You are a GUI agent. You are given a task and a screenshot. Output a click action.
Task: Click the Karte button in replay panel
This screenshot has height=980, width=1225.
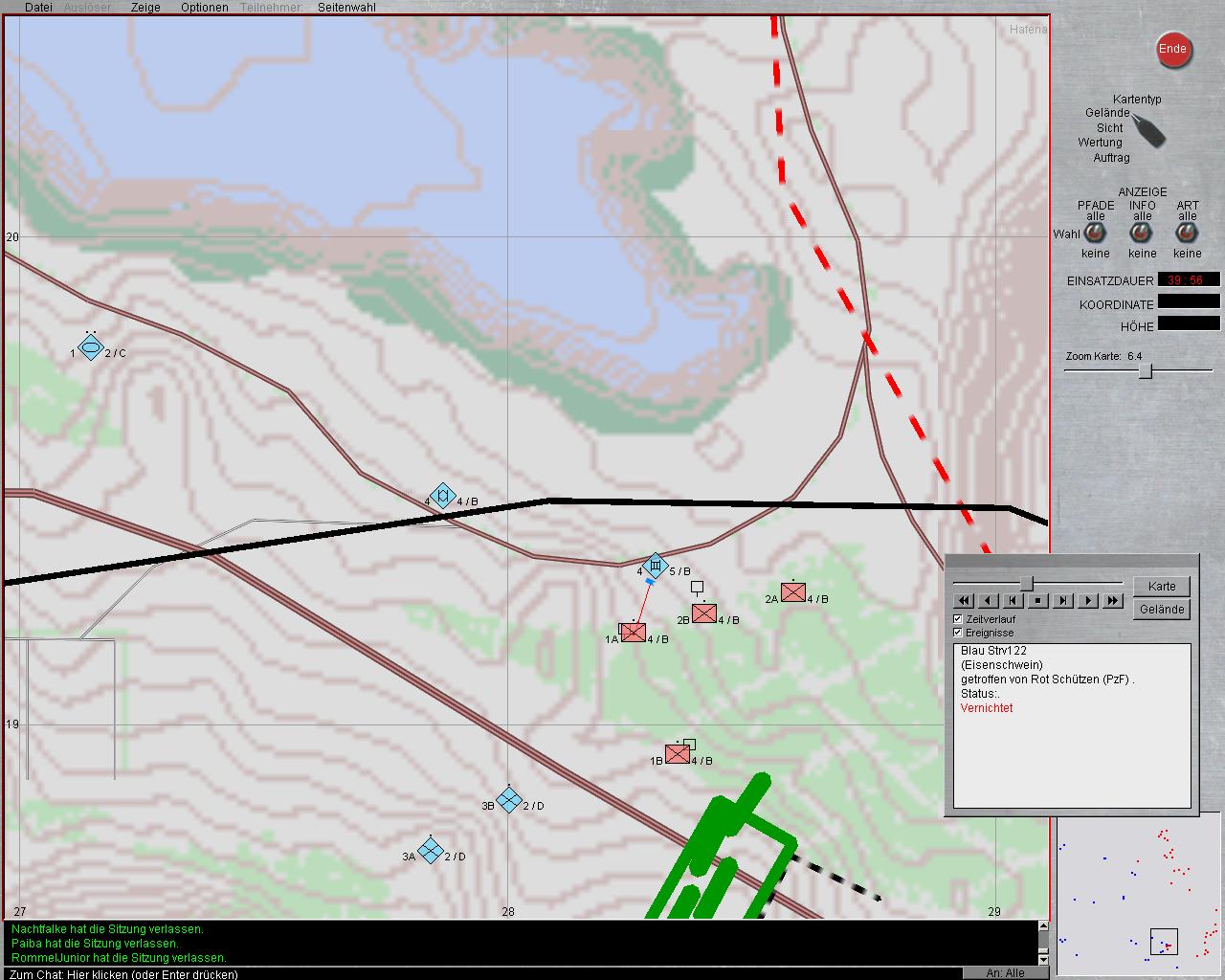pos(1162,586)
